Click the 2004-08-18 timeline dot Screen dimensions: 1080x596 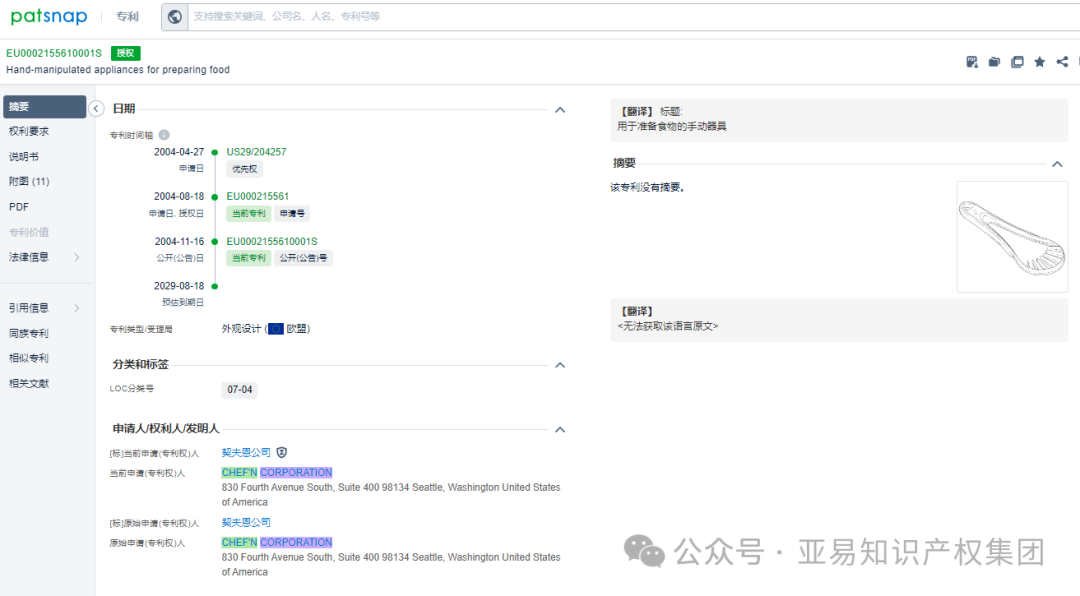(215, 197)
